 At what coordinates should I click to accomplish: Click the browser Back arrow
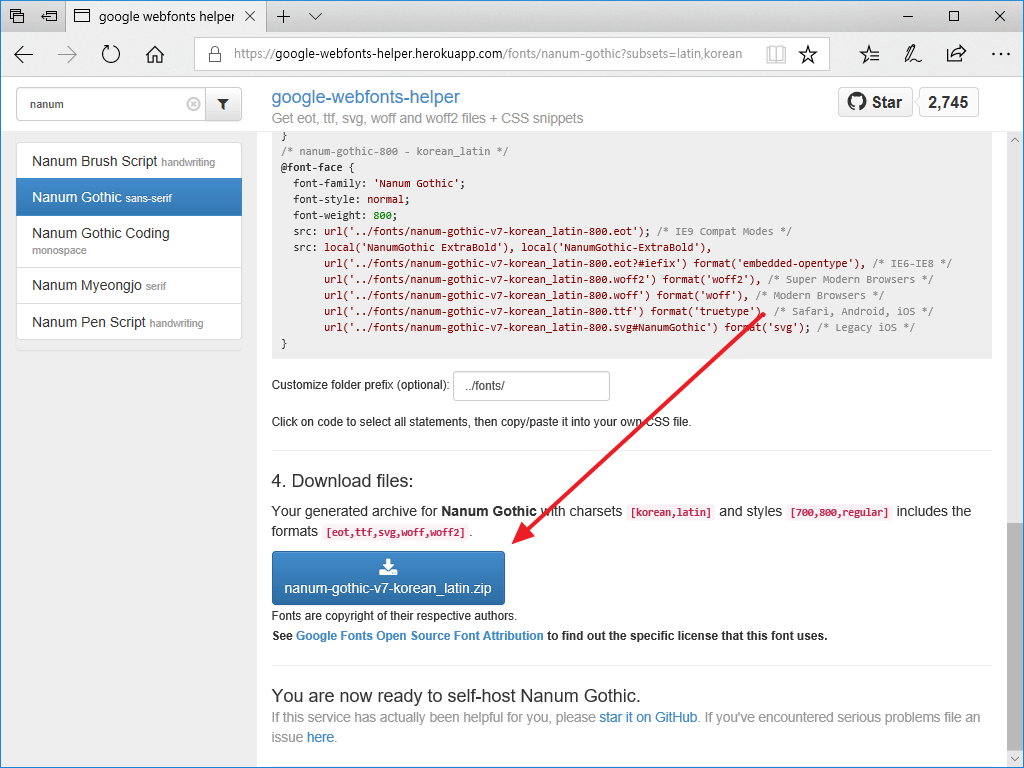coord(24,55)
